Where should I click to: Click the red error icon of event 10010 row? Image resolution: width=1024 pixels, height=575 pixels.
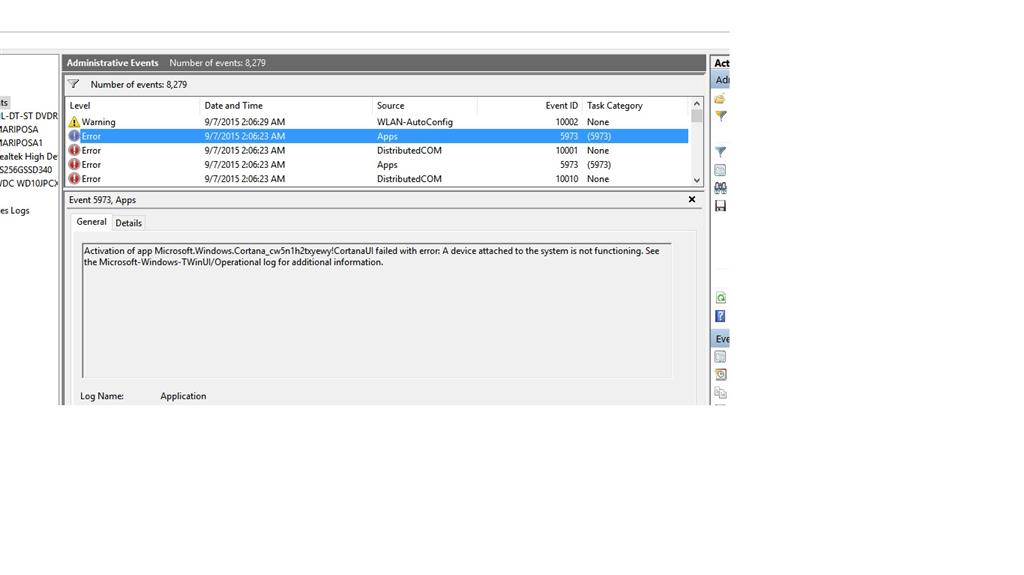pos(74,178)
